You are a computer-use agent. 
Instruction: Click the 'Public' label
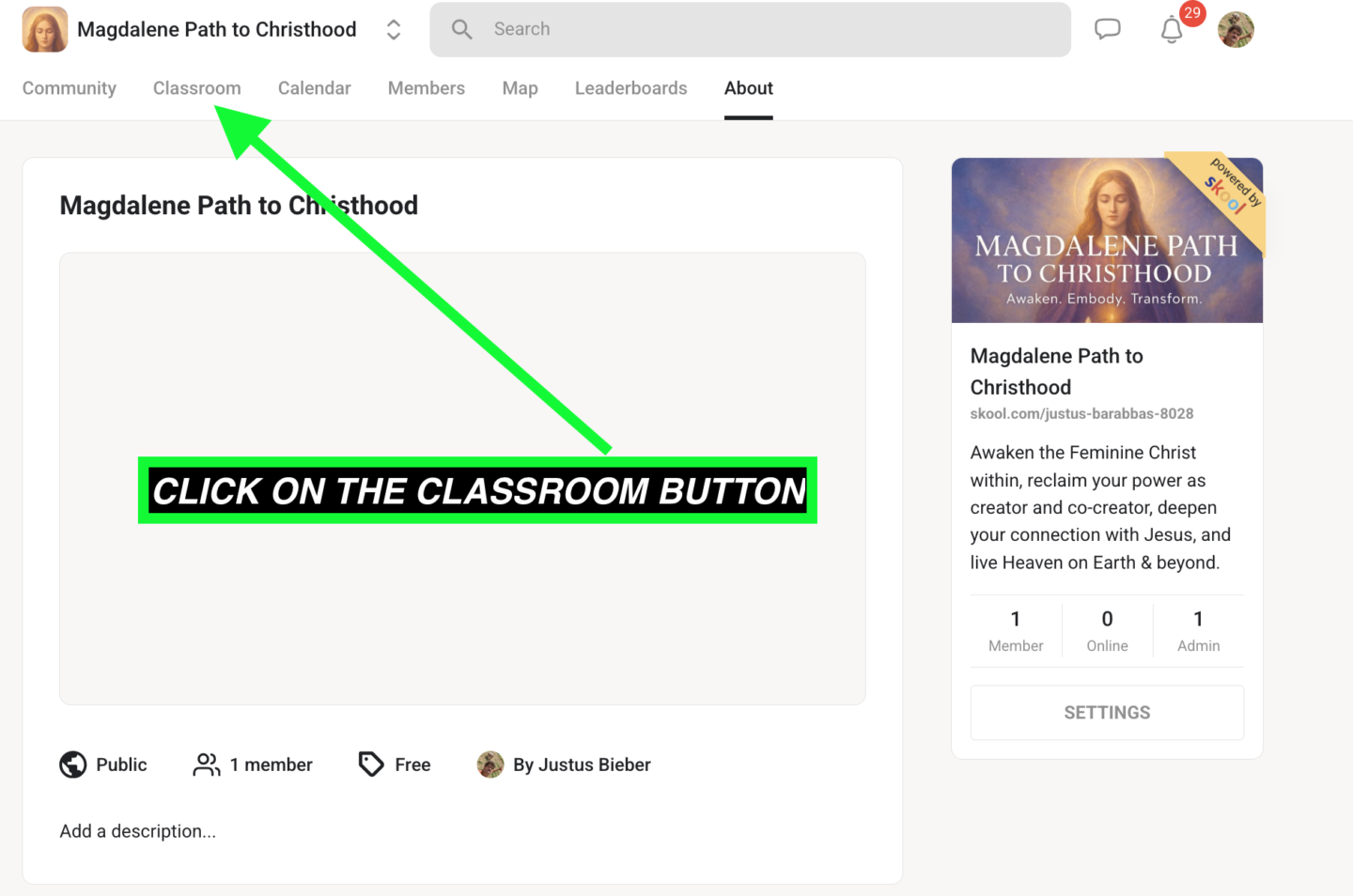pos(121,765)
